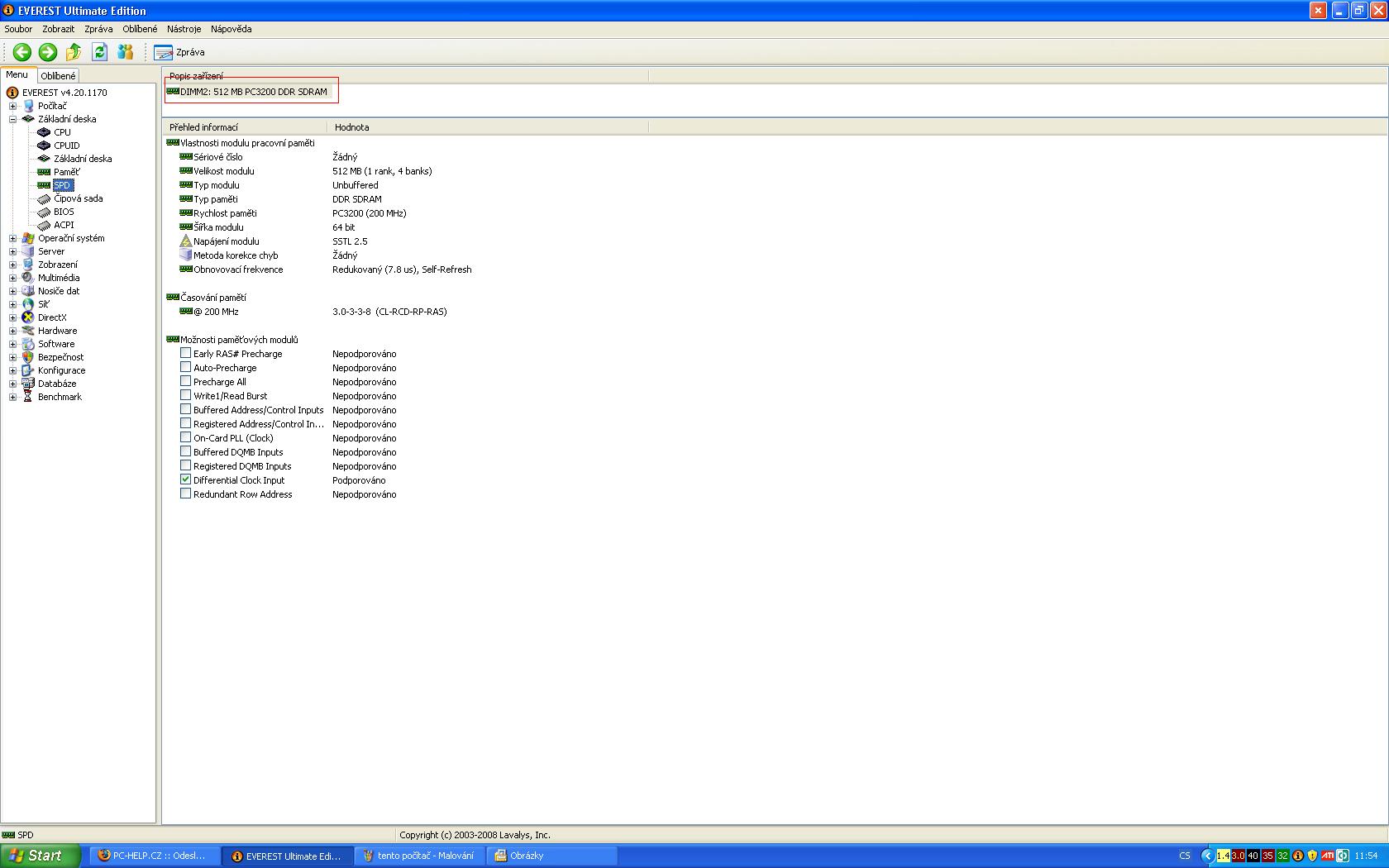The width and height of the screenshot is (1389, 868).
Task: Select the CPUID item in the tree
Action: (66, 145)
